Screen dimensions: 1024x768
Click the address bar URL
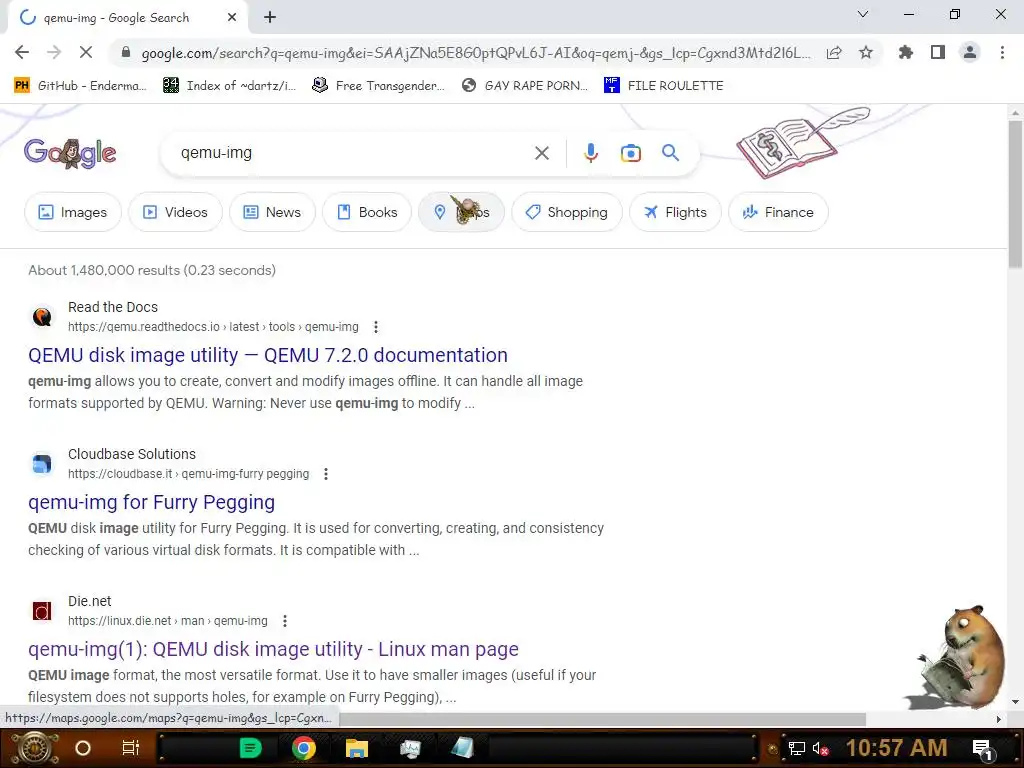(475, 53)
